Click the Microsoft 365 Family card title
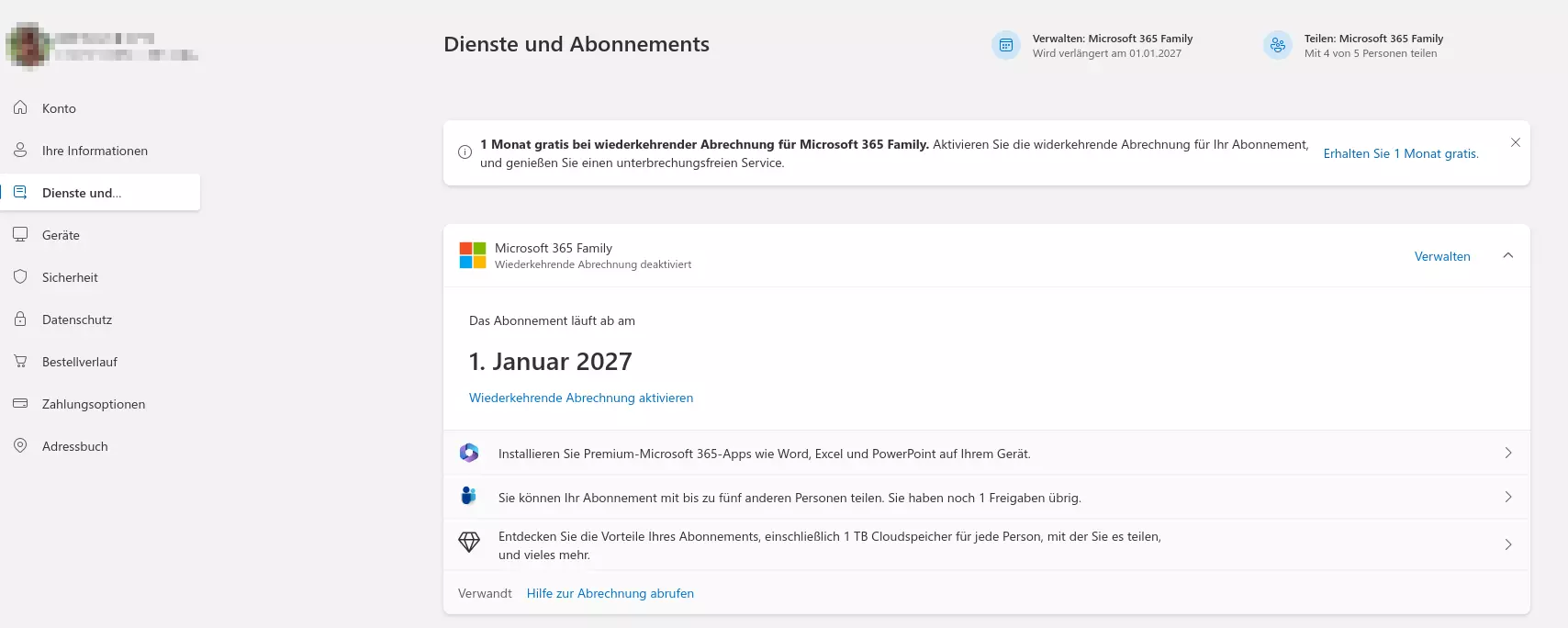 click(x=554, y=248)
